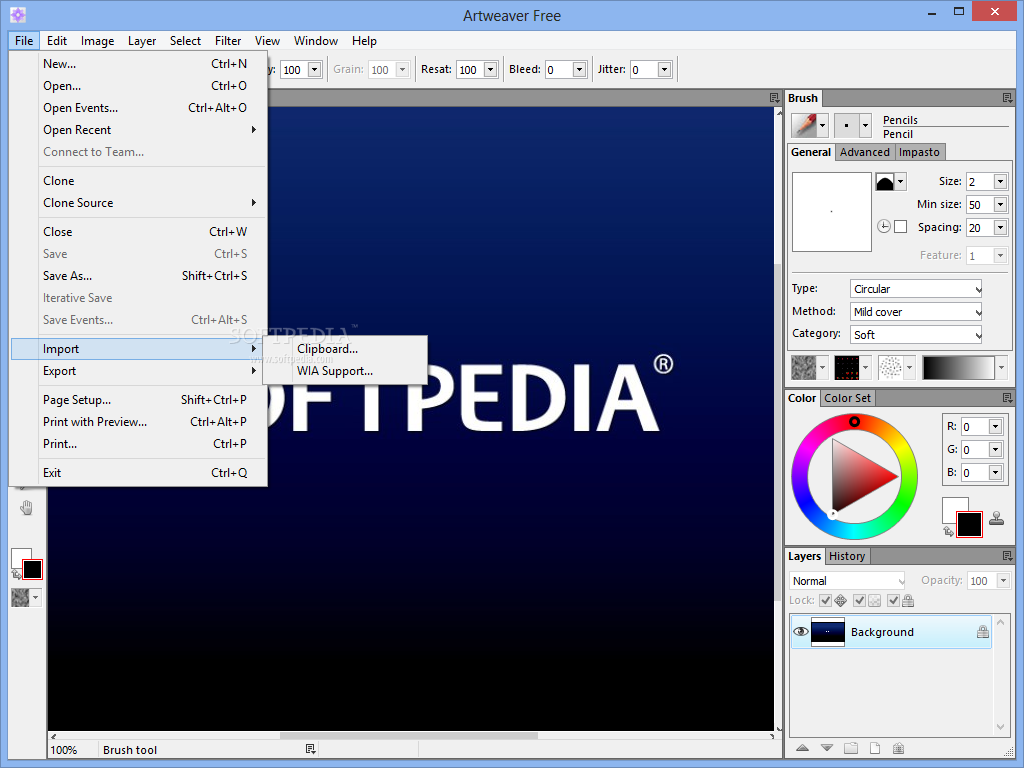
Task: Choose Clipboard... from Import submenu
Action: 345,349
